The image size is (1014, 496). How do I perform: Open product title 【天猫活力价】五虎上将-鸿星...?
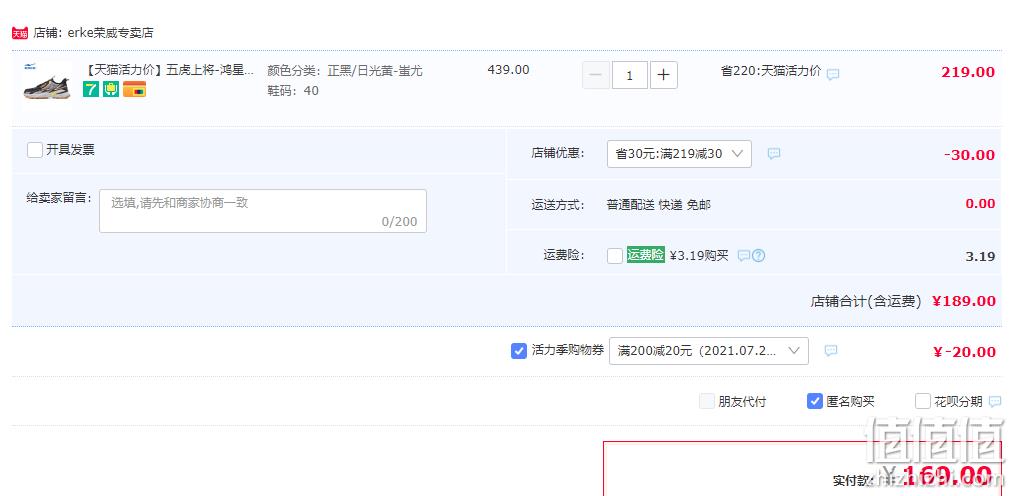tap(169, 70)
